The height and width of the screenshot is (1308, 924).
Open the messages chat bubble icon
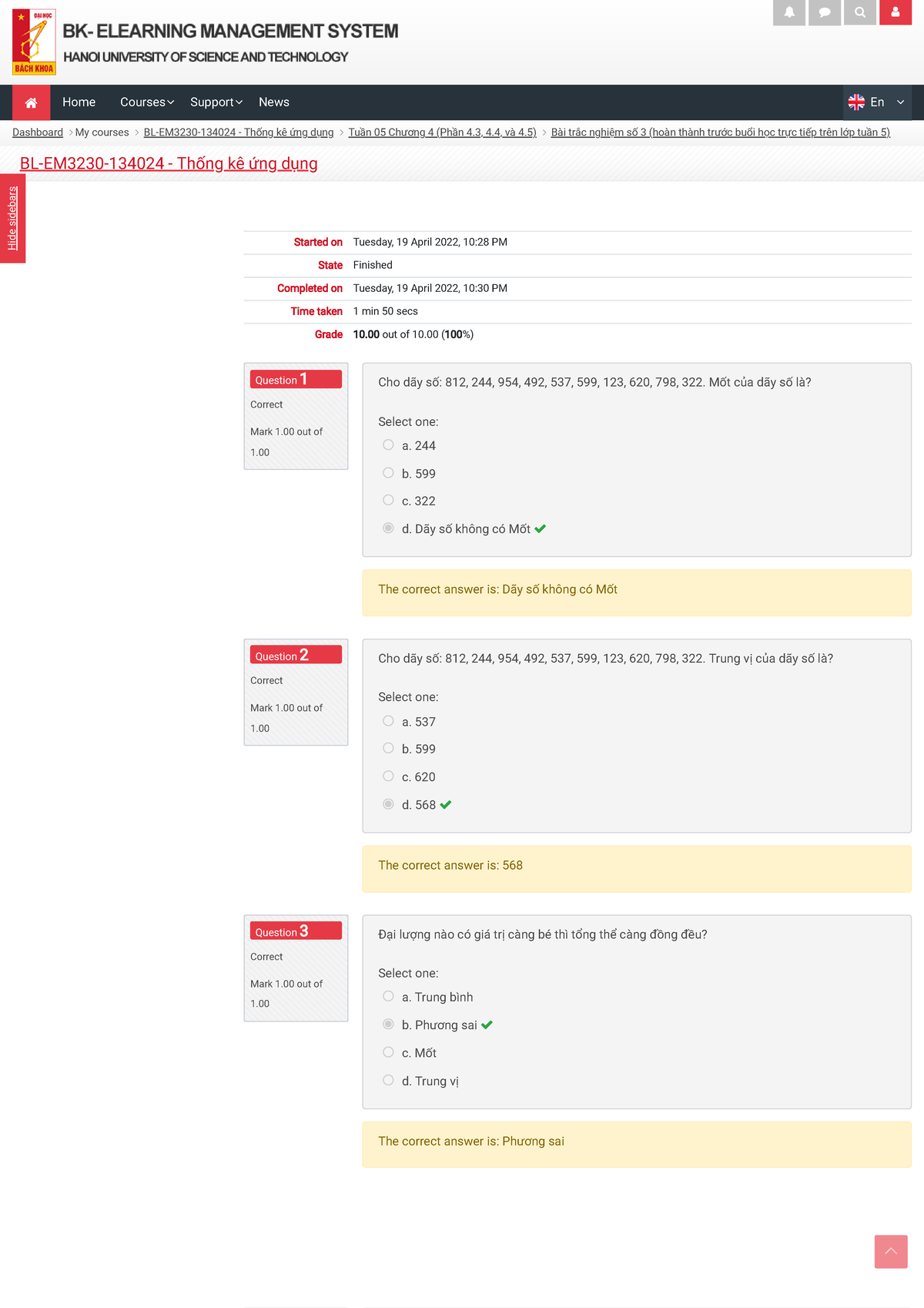tap(824, 12)
